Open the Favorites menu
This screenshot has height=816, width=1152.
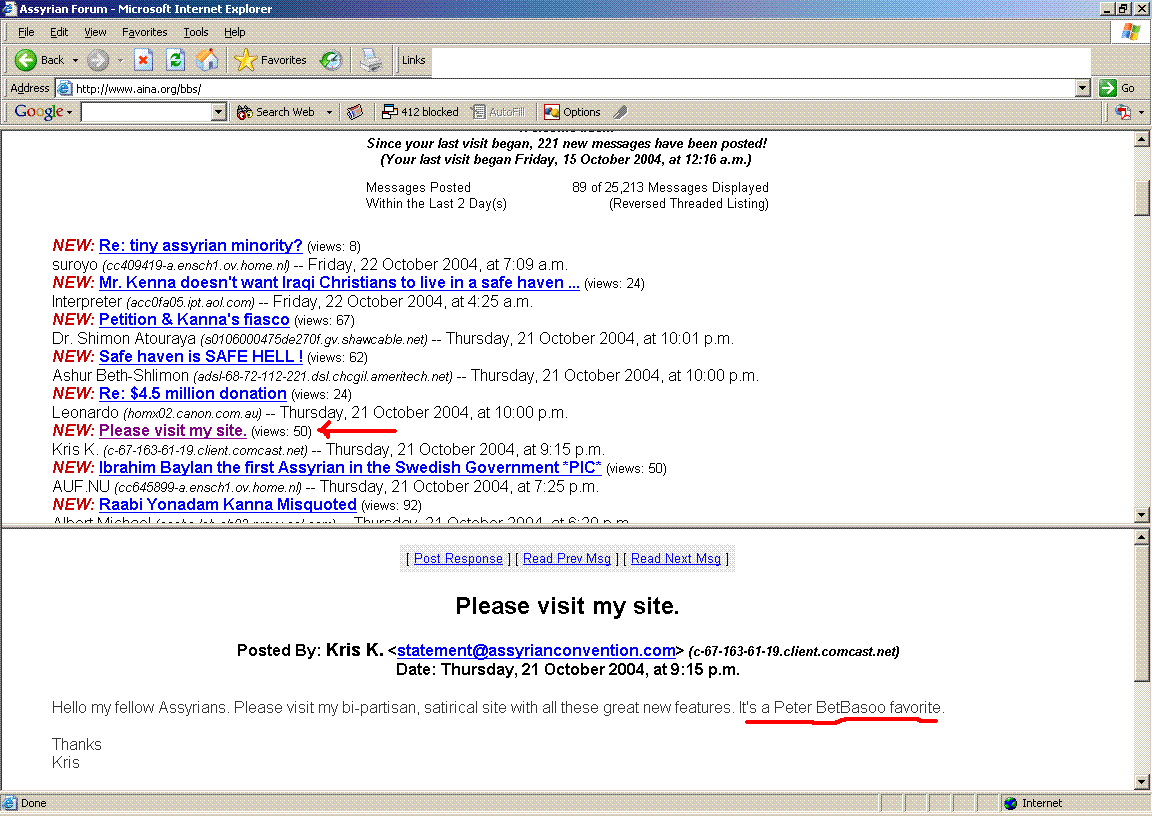(x=145, y=32)
